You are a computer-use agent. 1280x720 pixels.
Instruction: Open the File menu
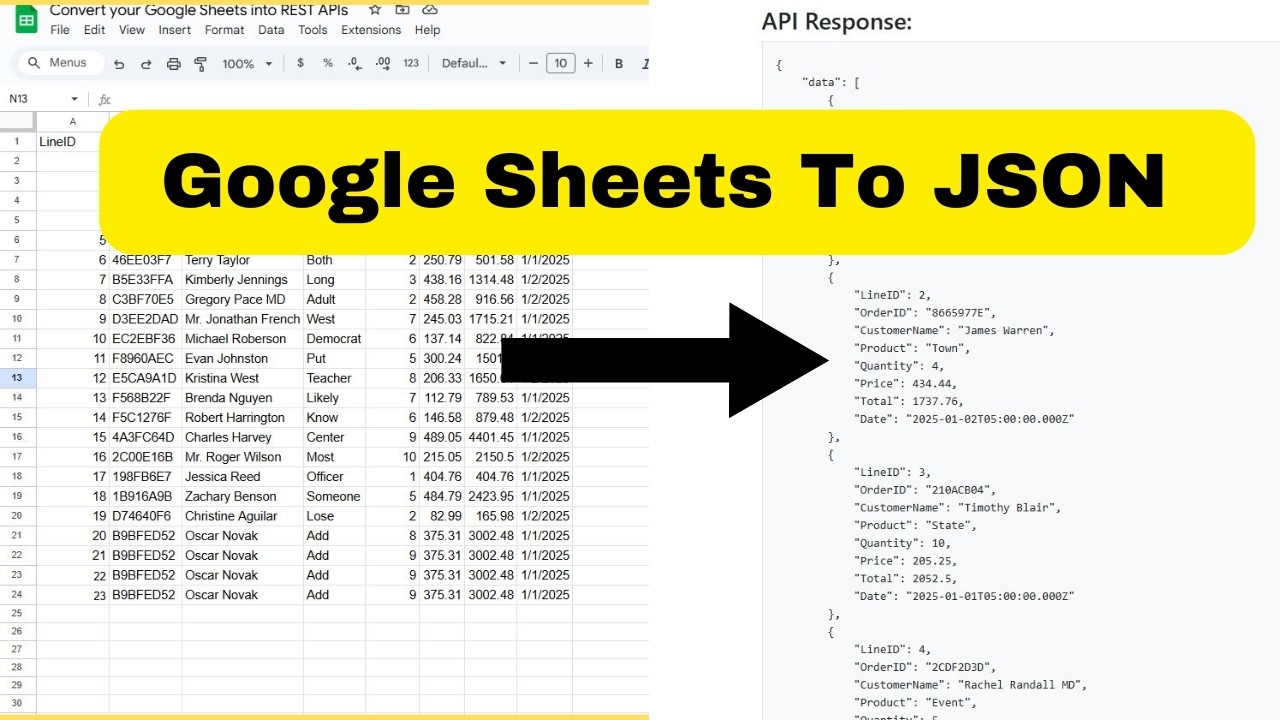pos(60,30)
